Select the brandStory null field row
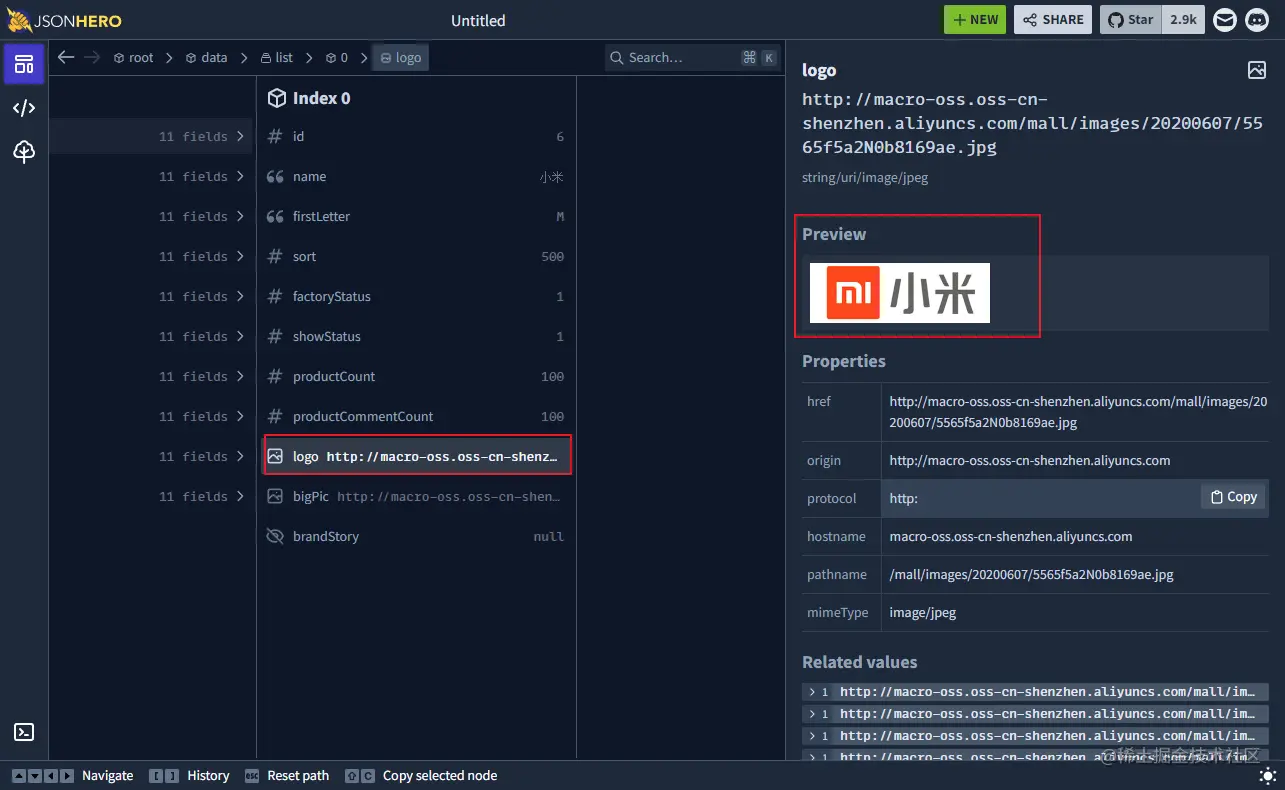The image size is (1285, 790). [416, 536]
